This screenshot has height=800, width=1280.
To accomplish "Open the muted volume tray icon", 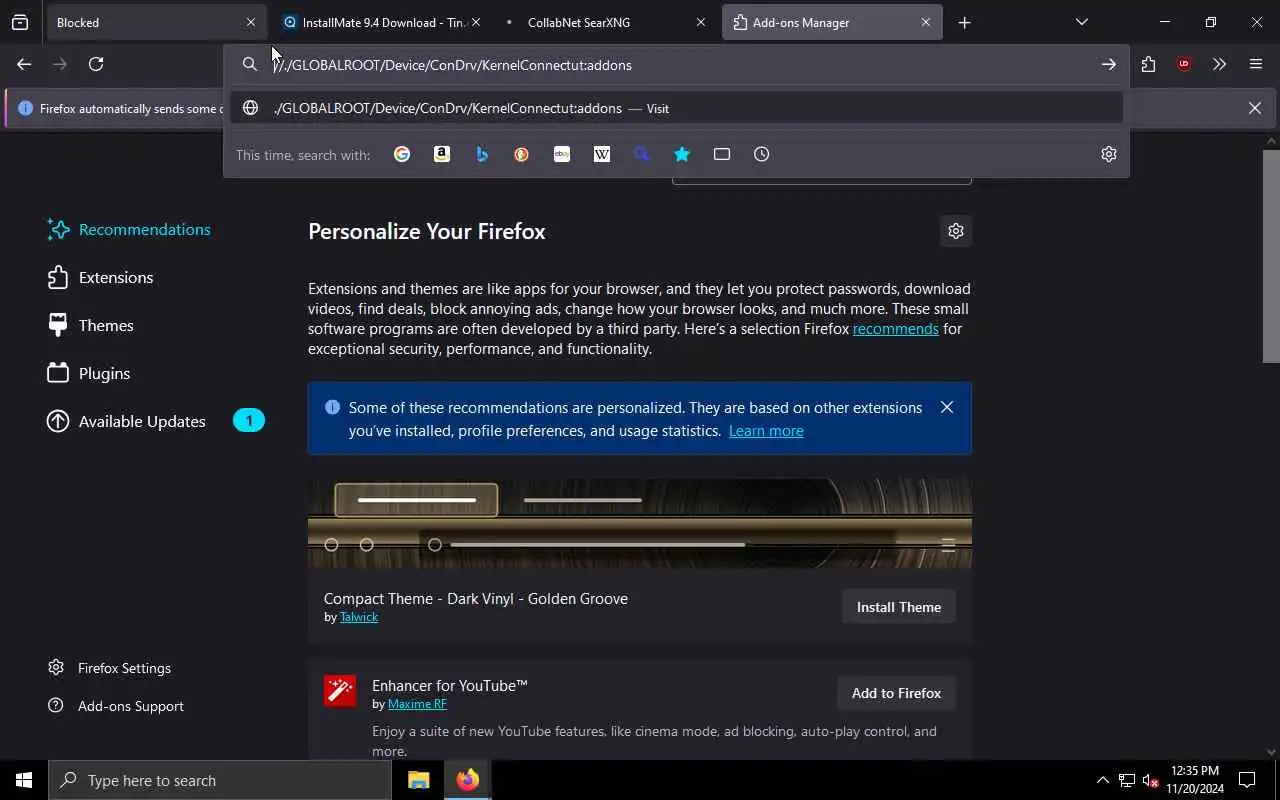I will (1151, 780).
